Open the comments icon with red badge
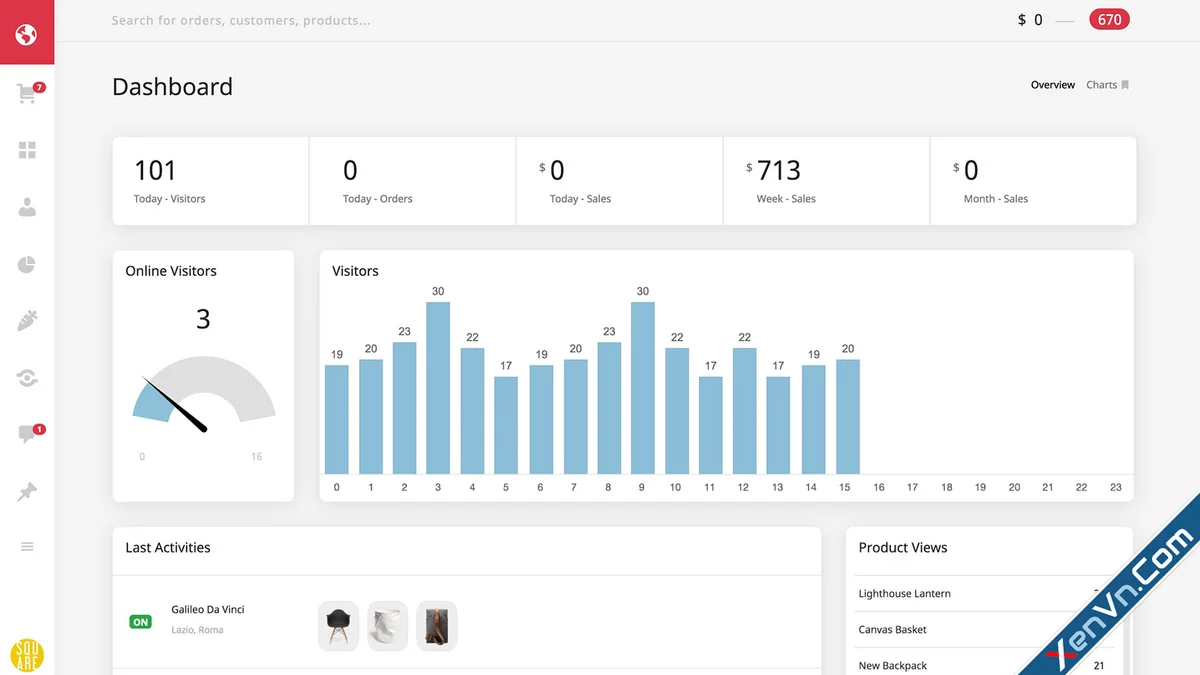 pos(27,433)
